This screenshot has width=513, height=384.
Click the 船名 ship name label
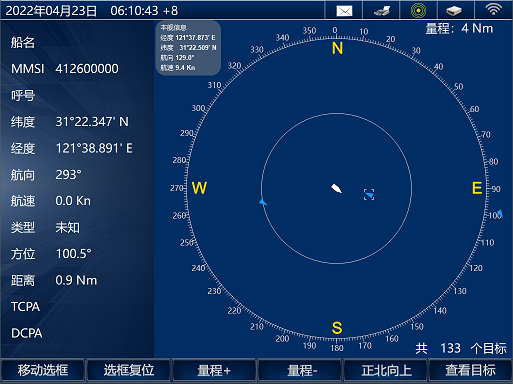[x=23, y=43]
